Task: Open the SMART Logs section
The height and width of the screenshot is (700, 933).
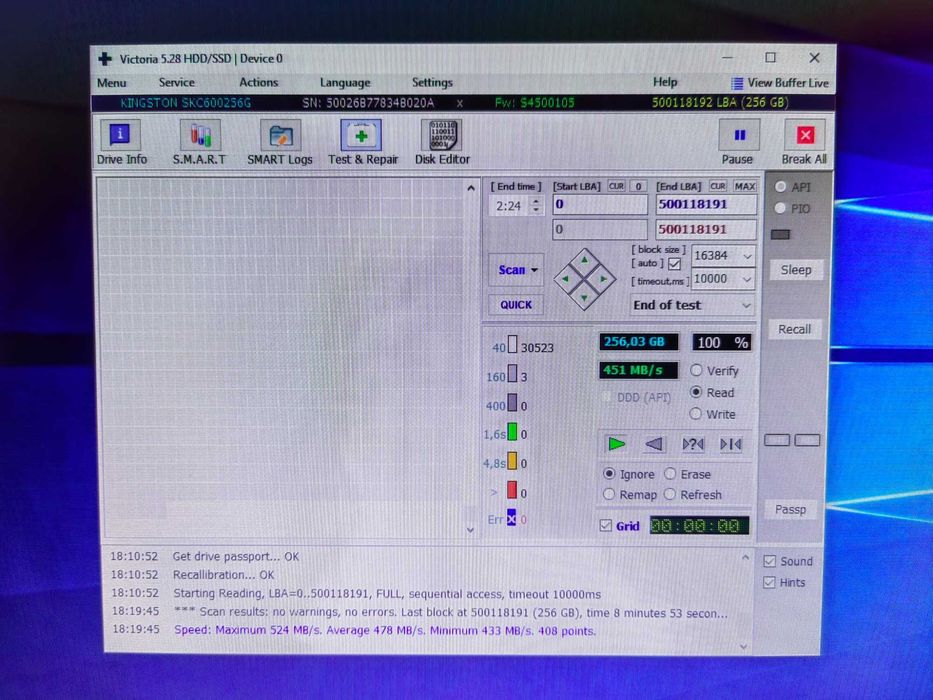Action: 280,142
